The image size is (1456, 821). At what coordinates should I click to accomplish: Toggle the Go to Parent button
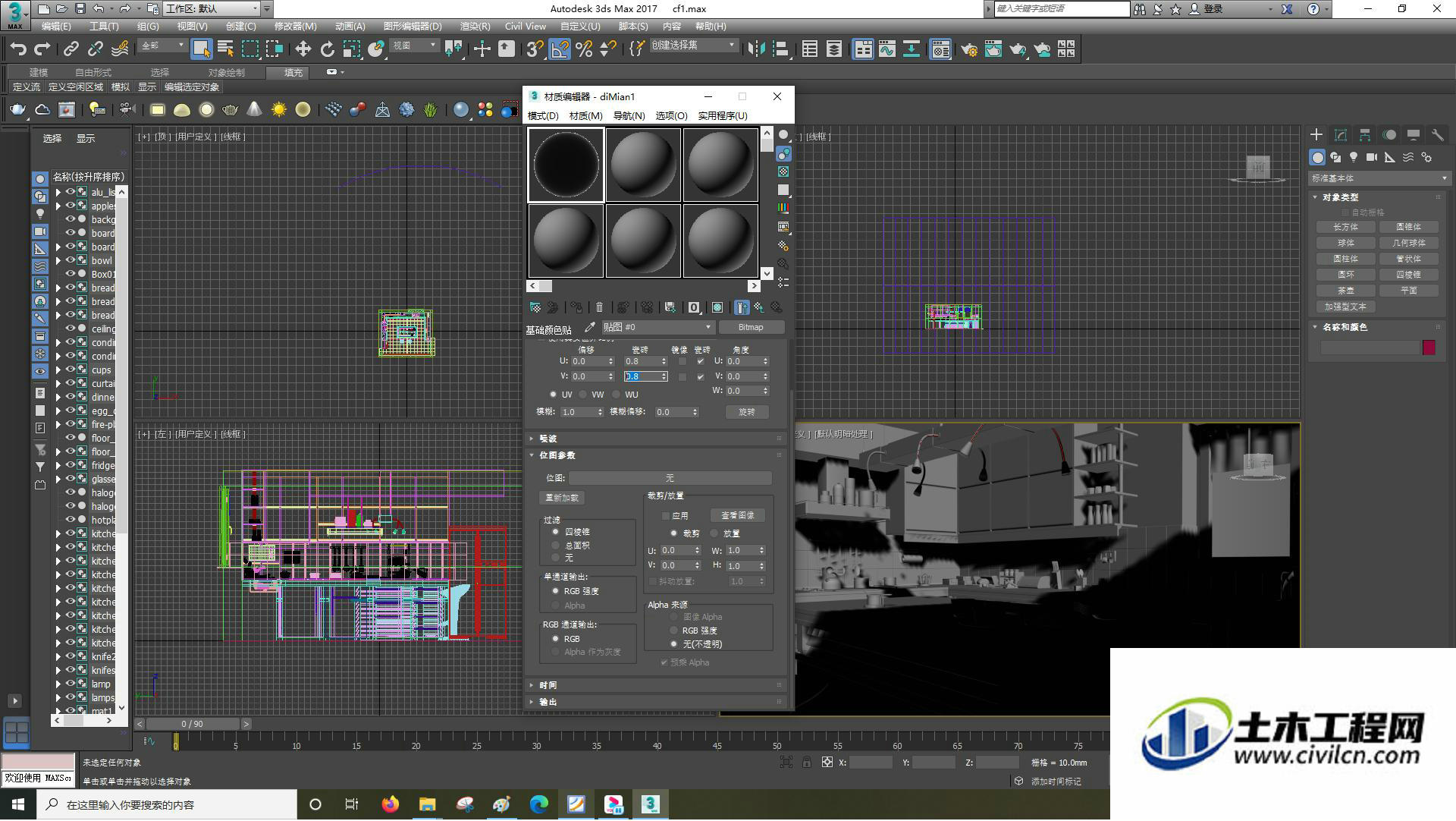click(758, 307)
